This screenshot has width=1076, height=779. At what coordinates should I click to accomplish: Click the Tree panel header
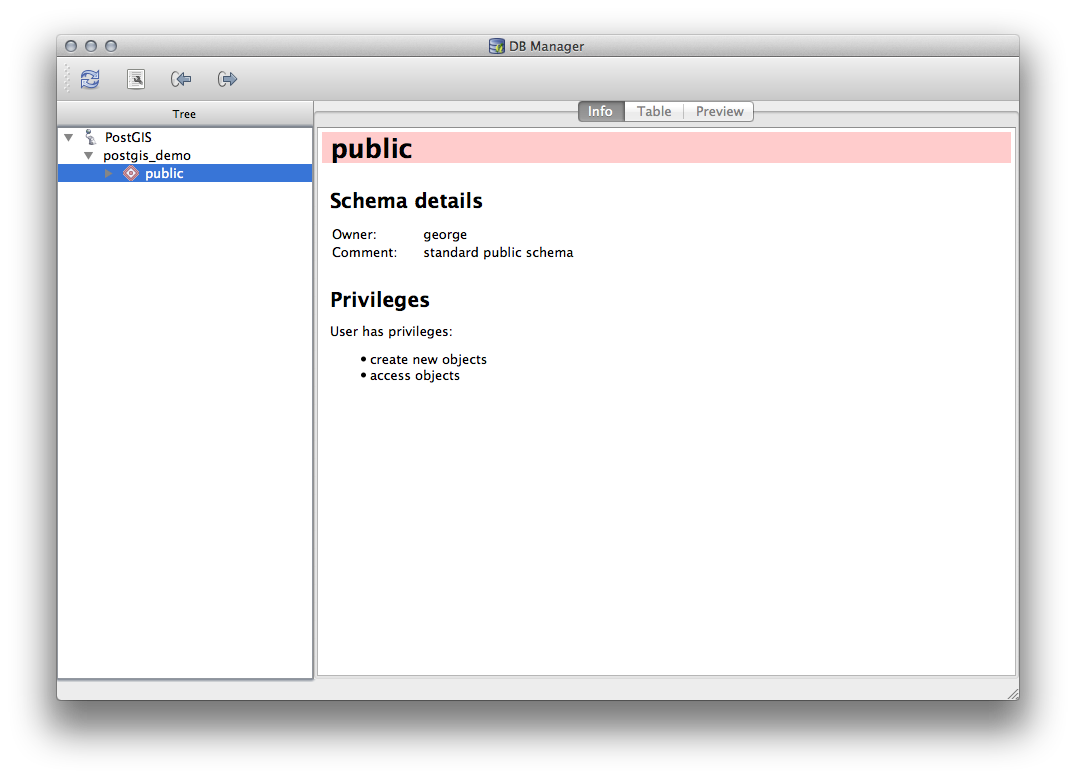pos(184,113)
